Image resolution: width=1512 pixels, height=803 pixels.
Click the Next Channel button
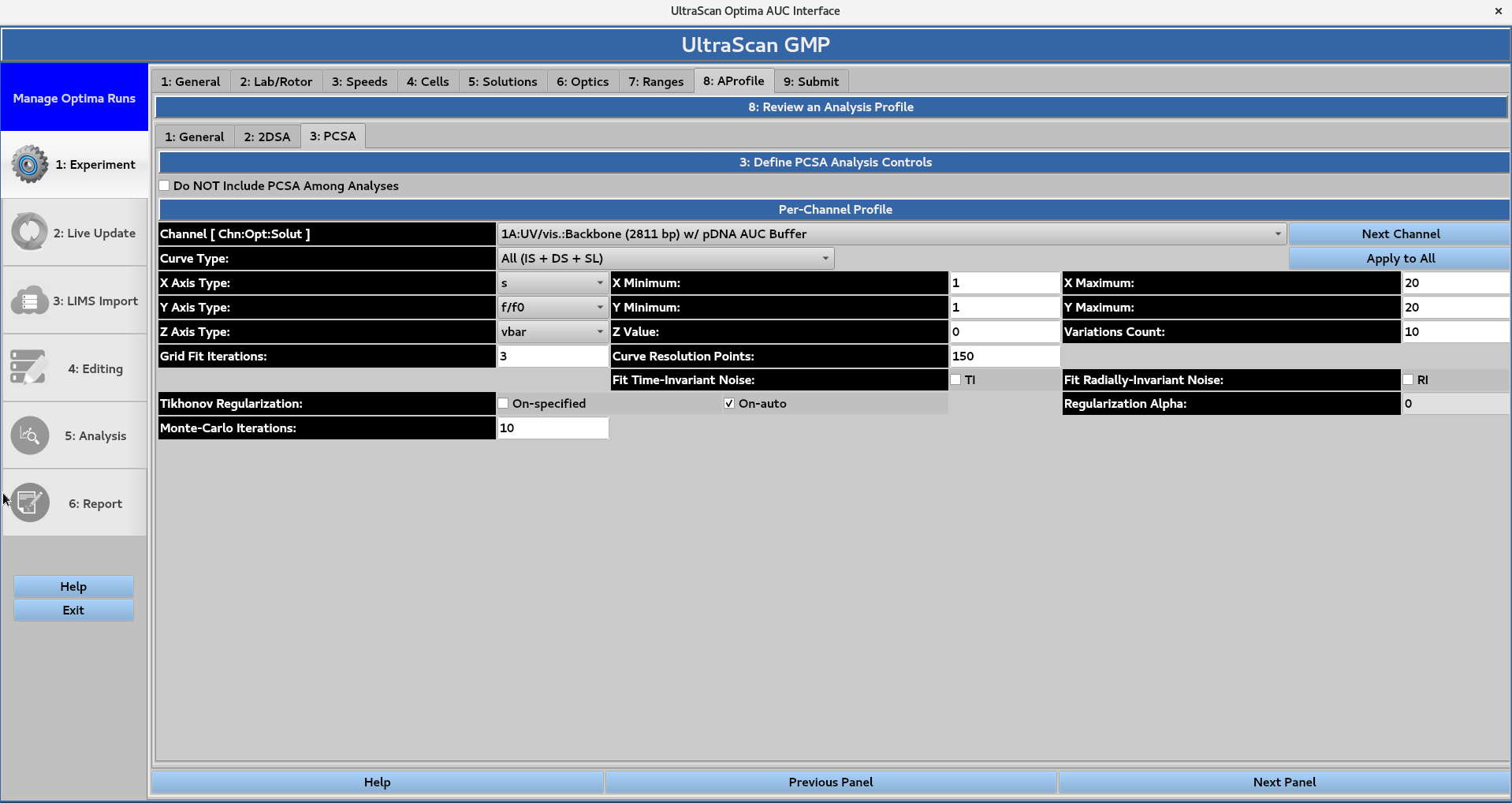1399,233
